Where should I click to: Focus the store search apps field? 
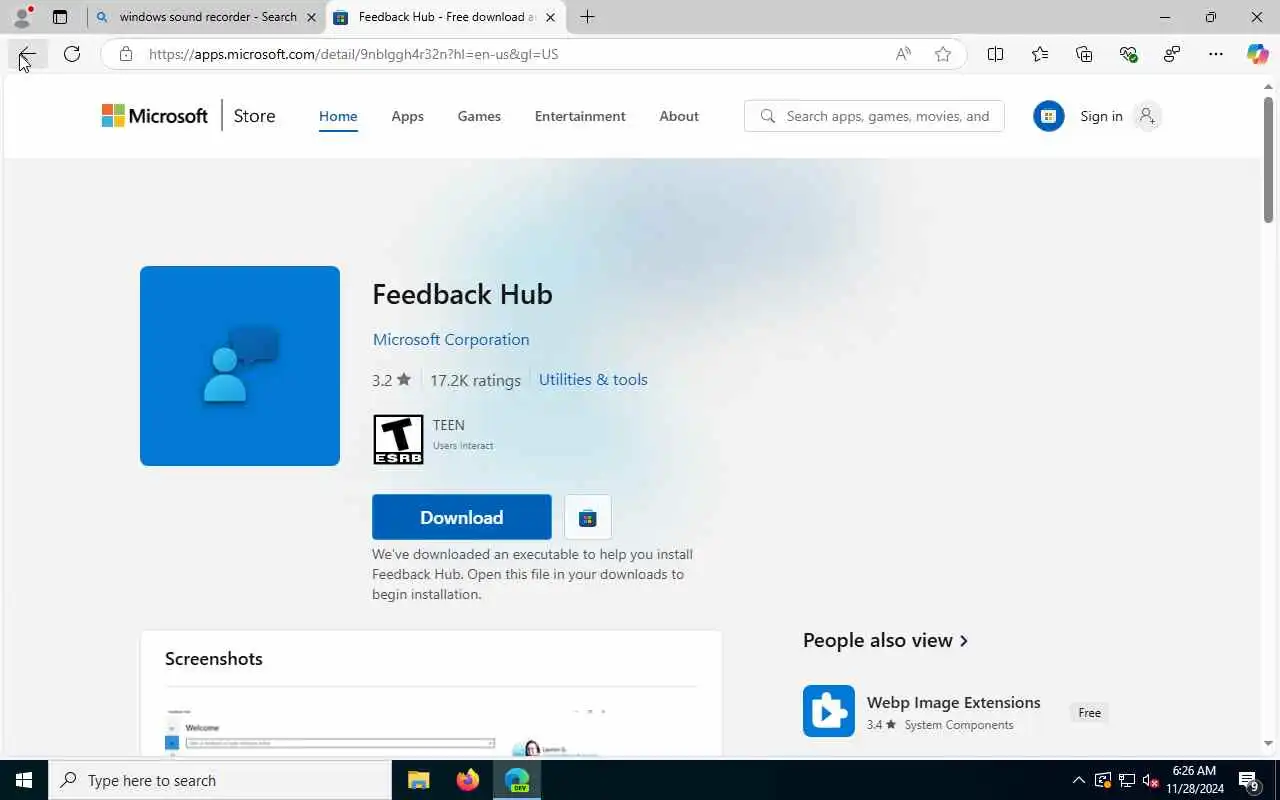click(x=874, y=116)
